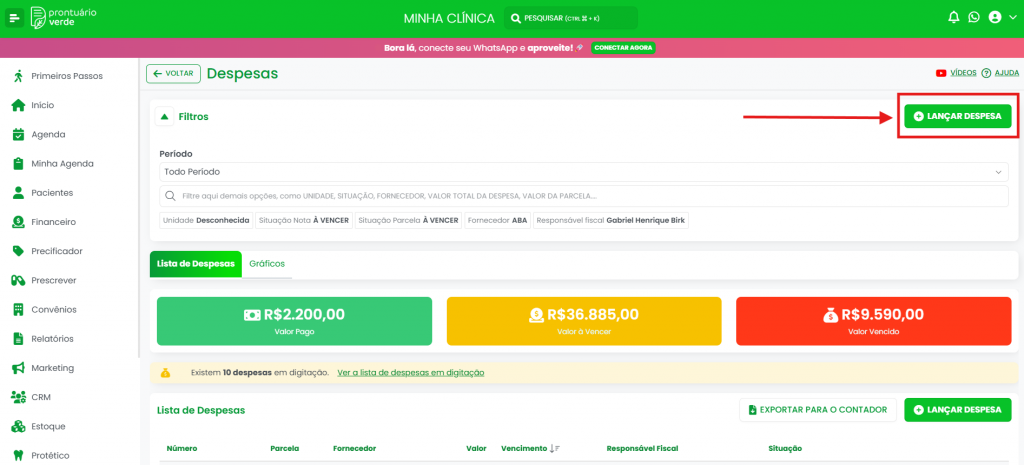Open Precificador in the sidebar
The width and height of the screenshot is (1024, 465).
[x=56, y=251]
